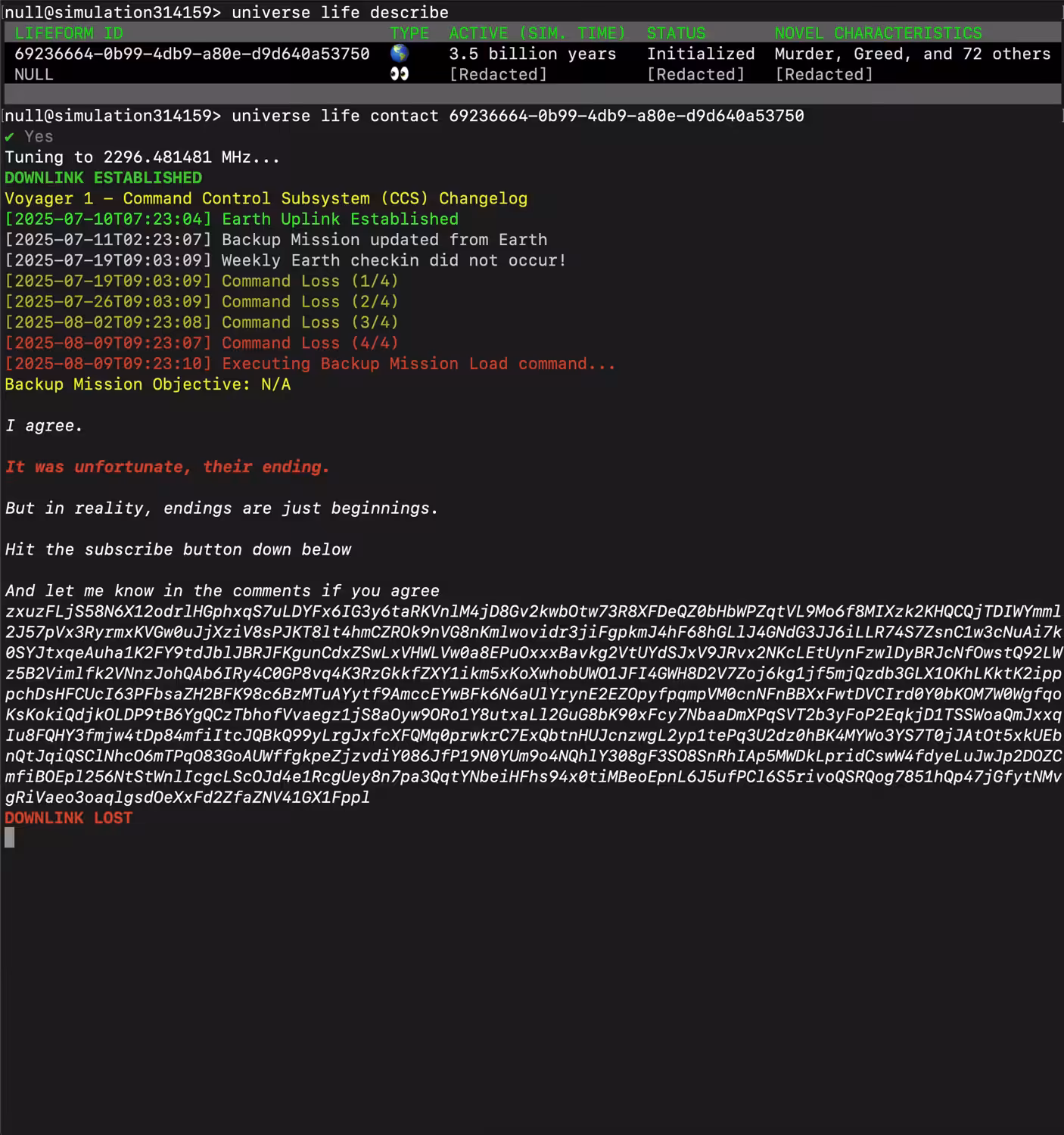Click [Redacted] under the STATUS column

[695, 74]
